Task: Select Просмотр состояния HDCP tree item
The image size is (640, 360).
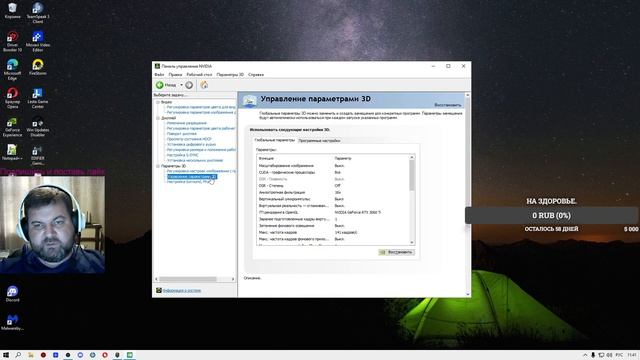Action: 189,139
